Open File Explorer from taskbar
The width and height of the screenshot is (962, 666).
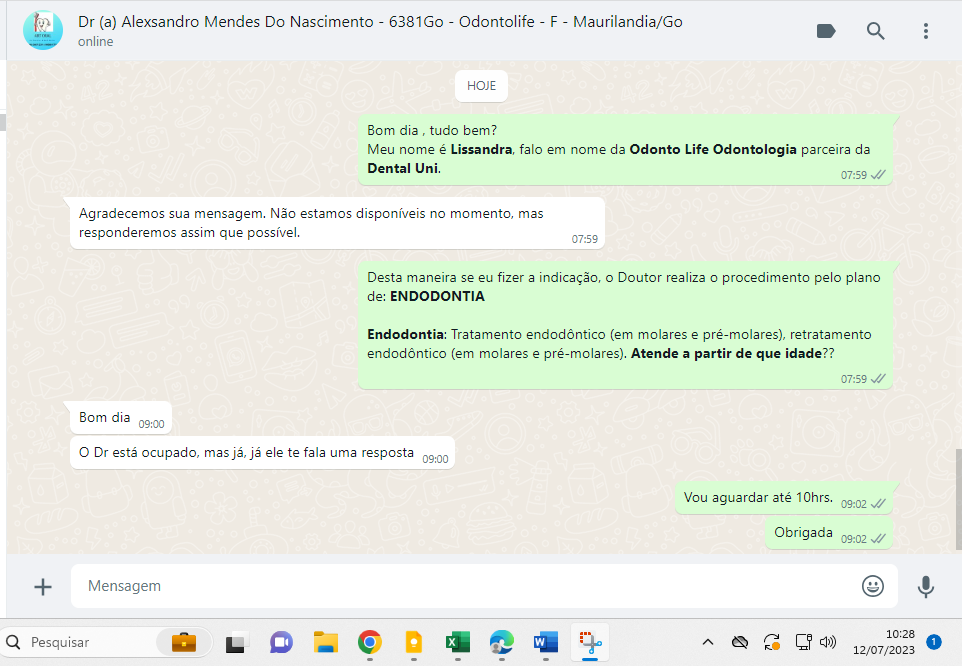click(325, 642)
